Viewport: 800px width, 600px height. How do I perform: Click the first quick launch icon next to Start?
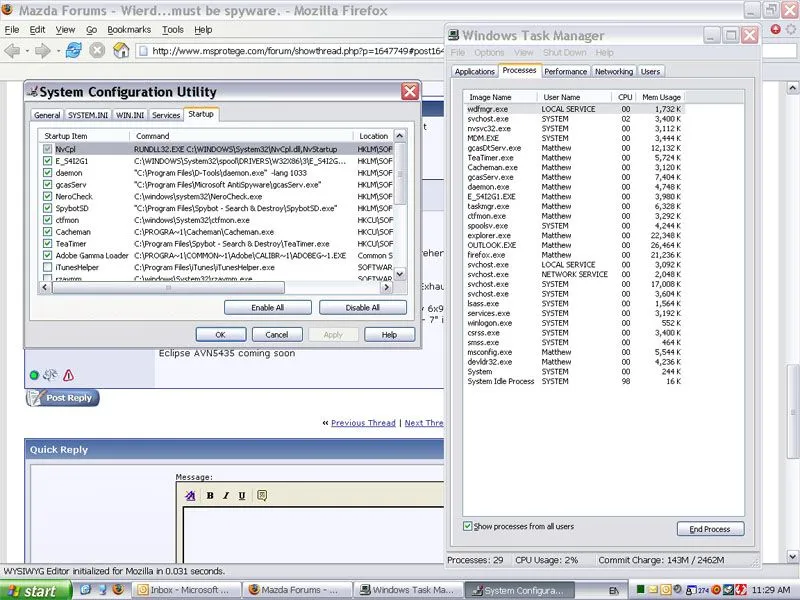click(x=85, y=589)
